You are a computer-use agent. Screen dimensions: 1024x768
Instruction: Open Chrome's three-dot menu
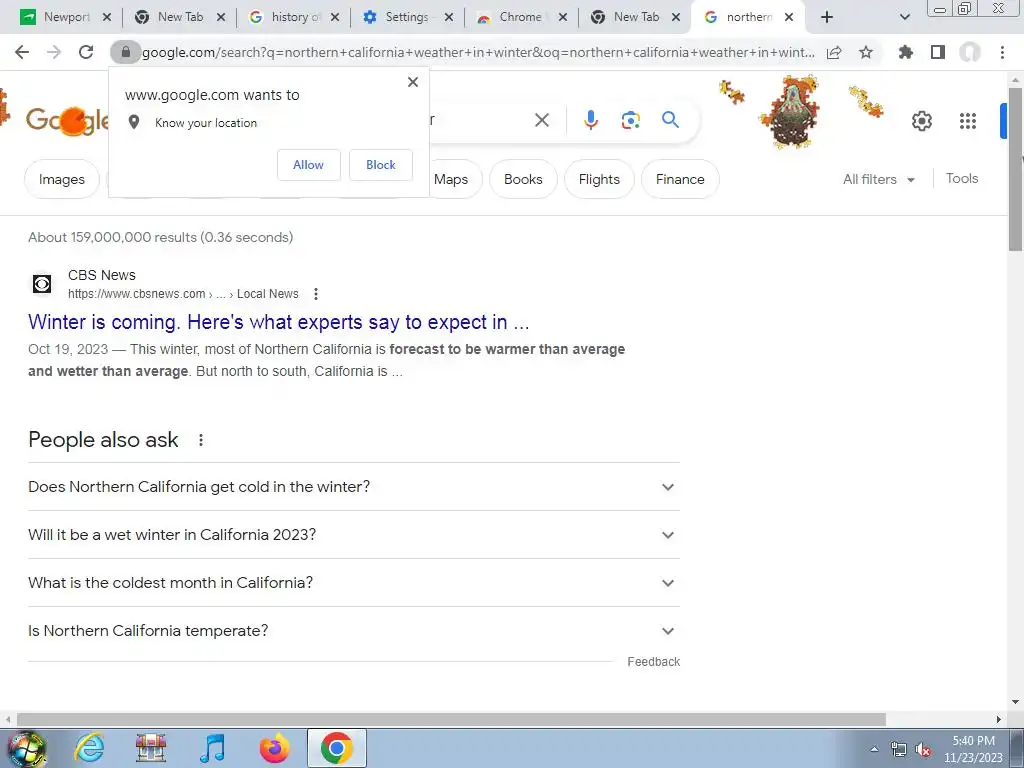(1002, 52)
